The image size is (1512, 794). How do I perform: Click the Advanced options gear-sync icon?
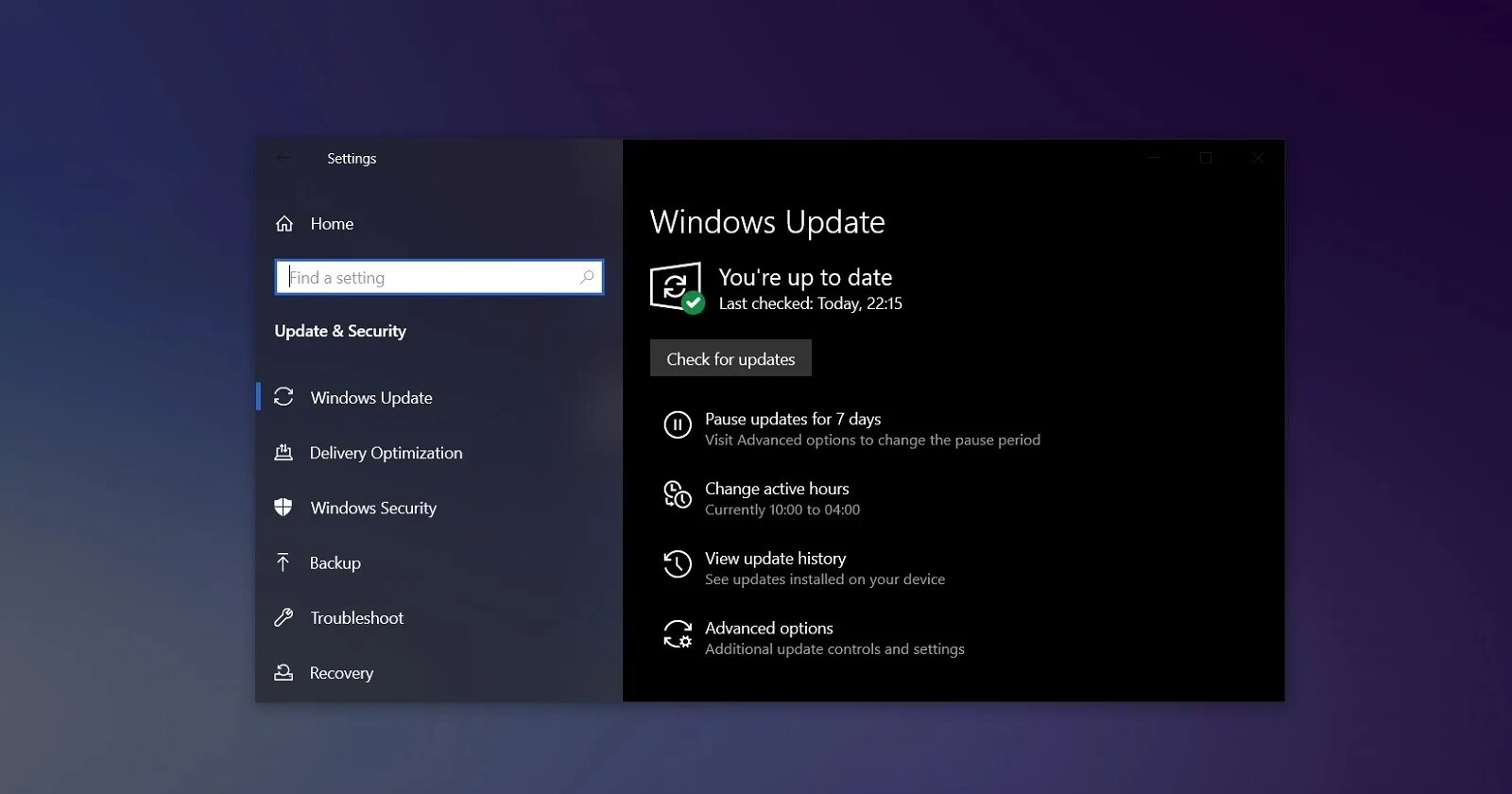tap(678, 634)
